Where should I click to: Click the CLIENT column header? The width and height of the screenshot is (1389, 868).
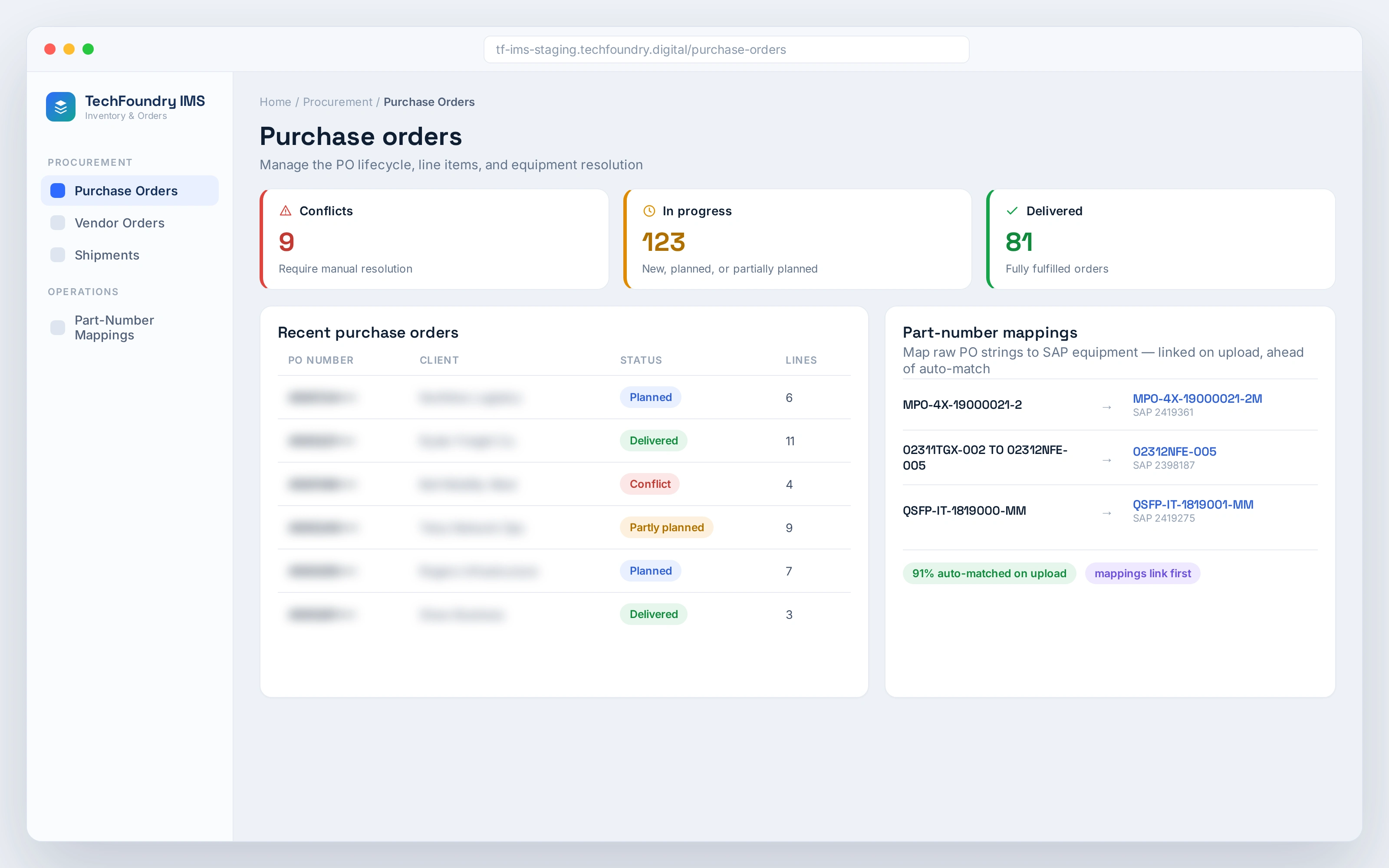[439, 360]
